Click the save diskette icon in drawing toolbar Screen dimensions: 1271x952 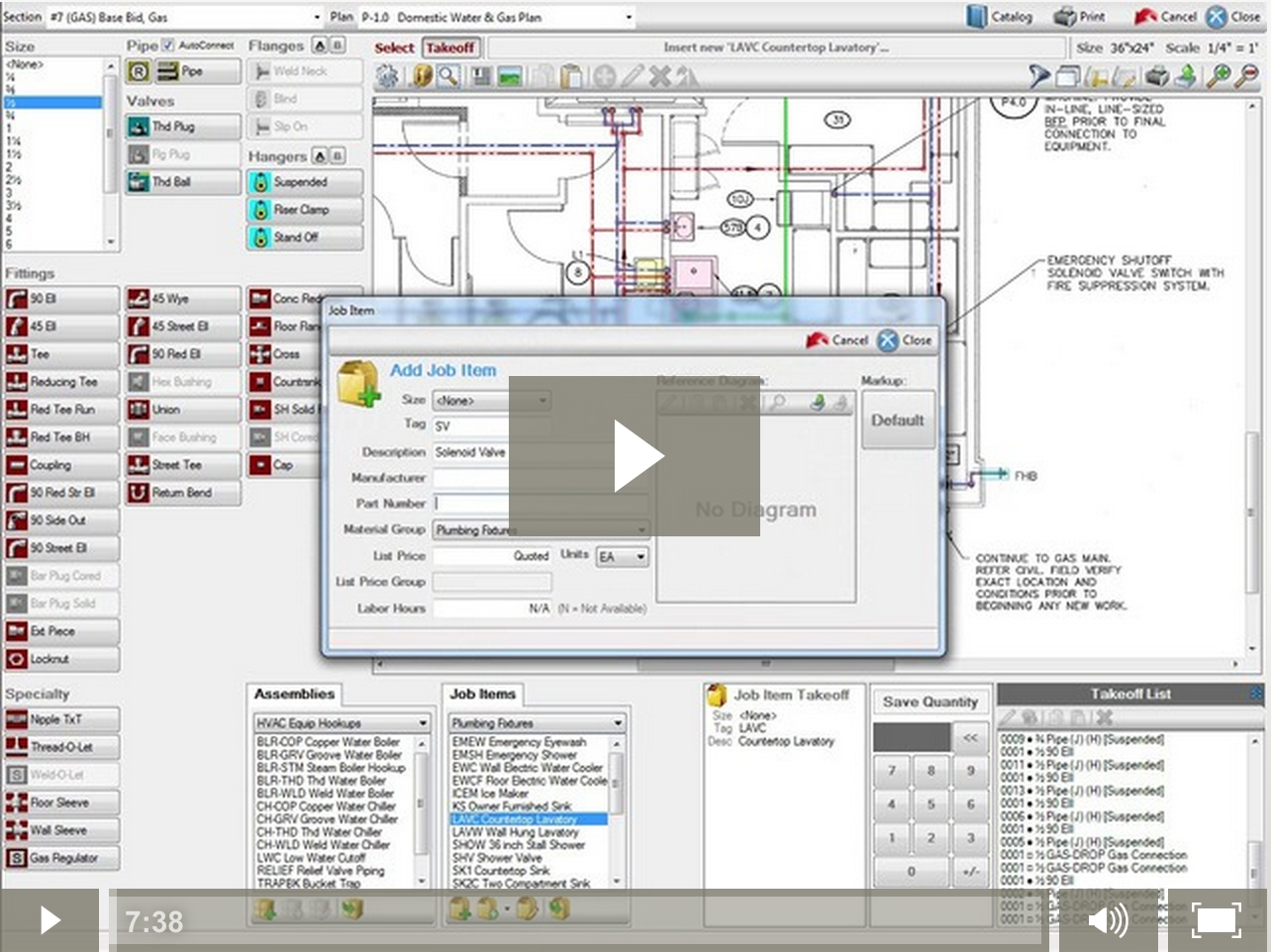click(x=482, y=76)
